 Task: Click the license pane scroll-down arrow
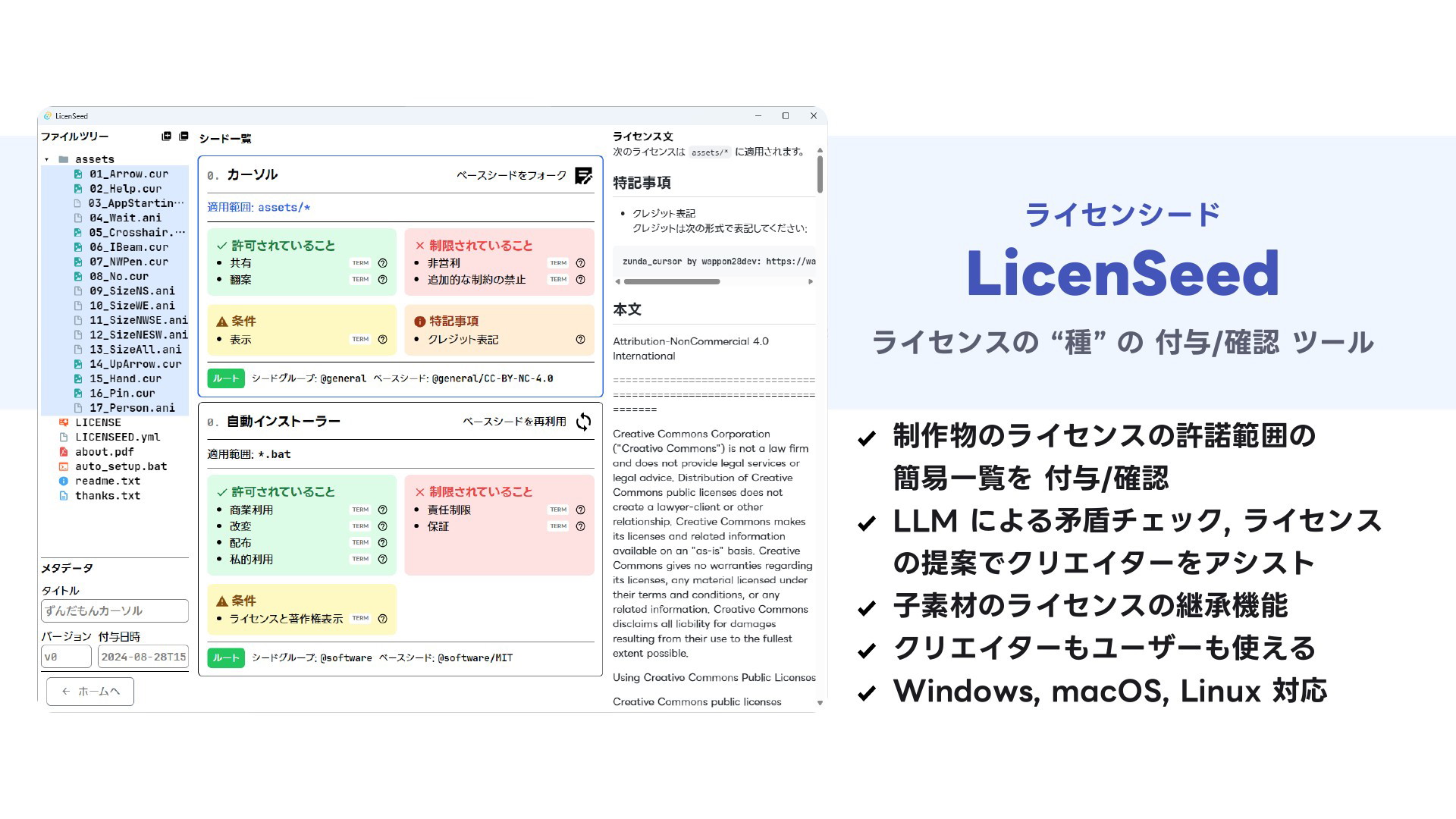coord(820,704)
